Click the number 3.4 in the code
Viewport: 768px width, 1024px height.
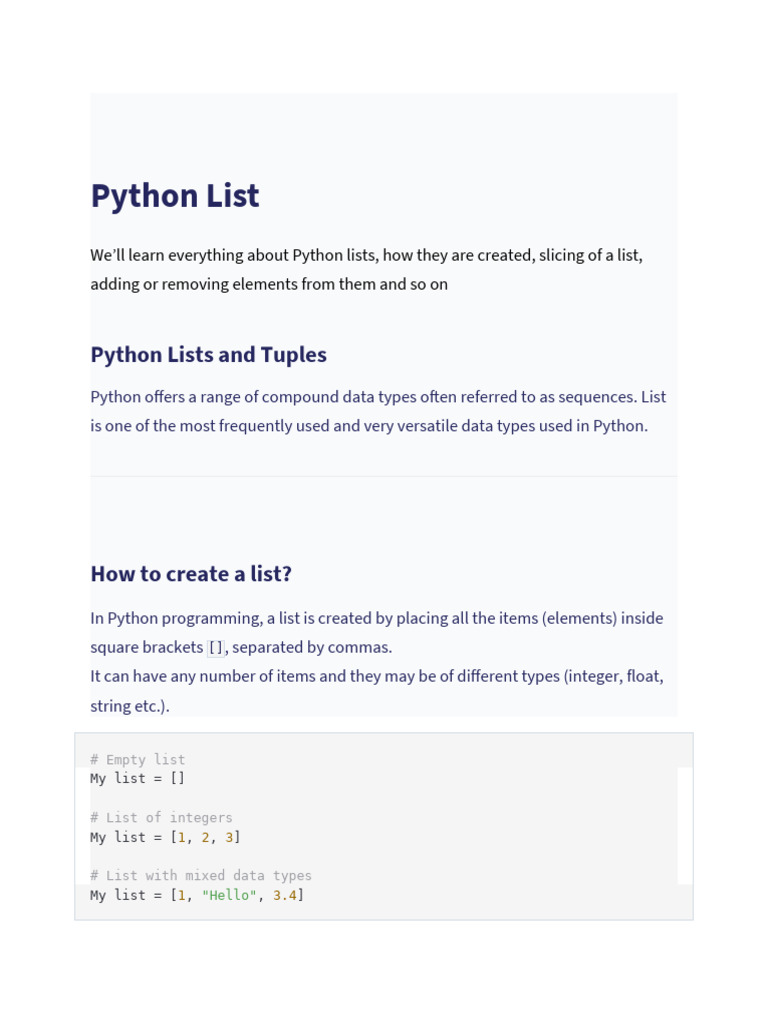pyautogui.click(x=285, y=895)
